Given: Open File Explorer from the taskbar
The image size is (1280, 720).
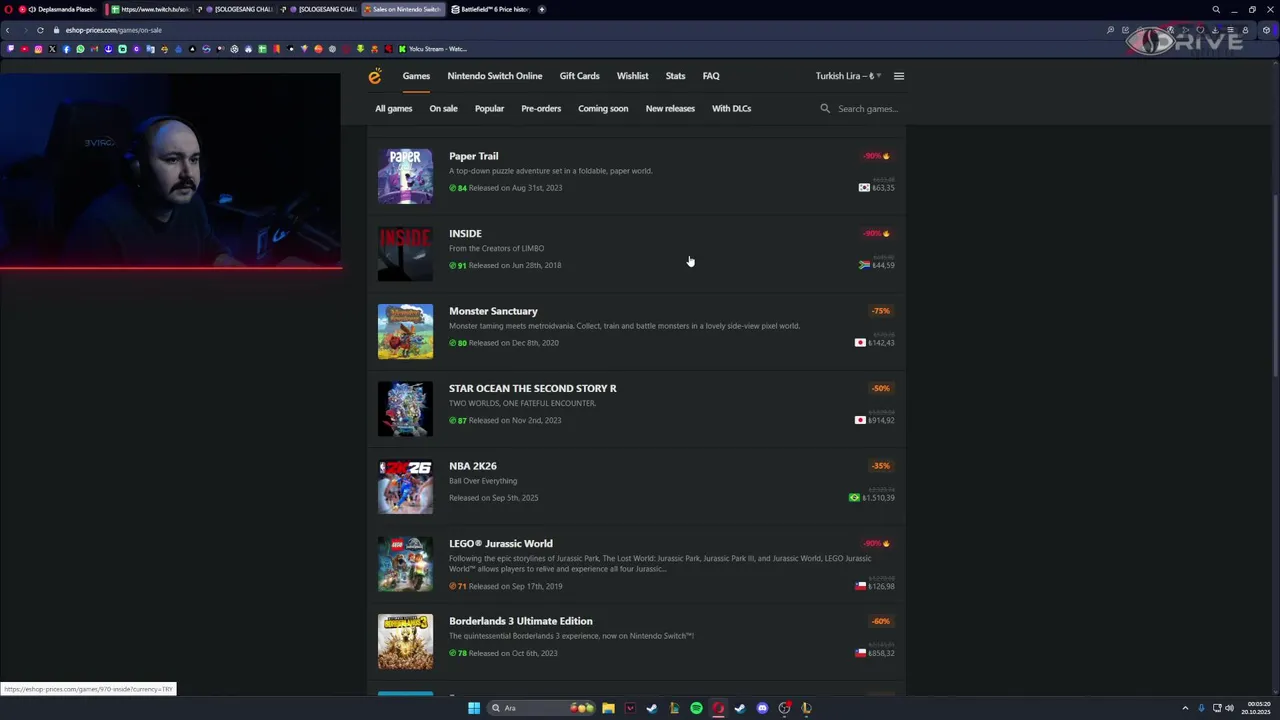Looking at the screenshot, I should pyautogui.click(x=608, y=708).
